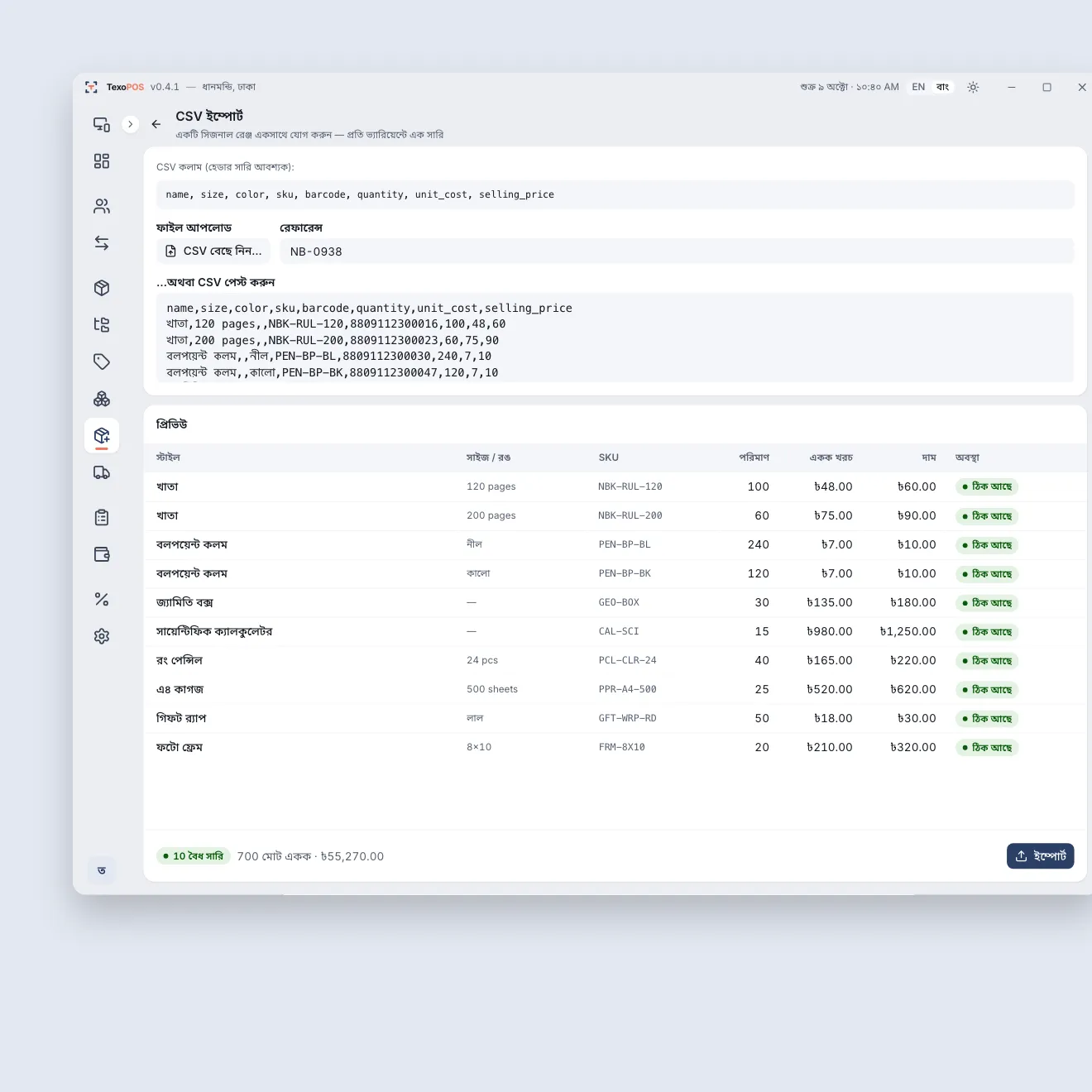Screen dimensions: 1092x1092
Task: Open the delivery truck icon in sidebar
Action: tap(102, 472)
